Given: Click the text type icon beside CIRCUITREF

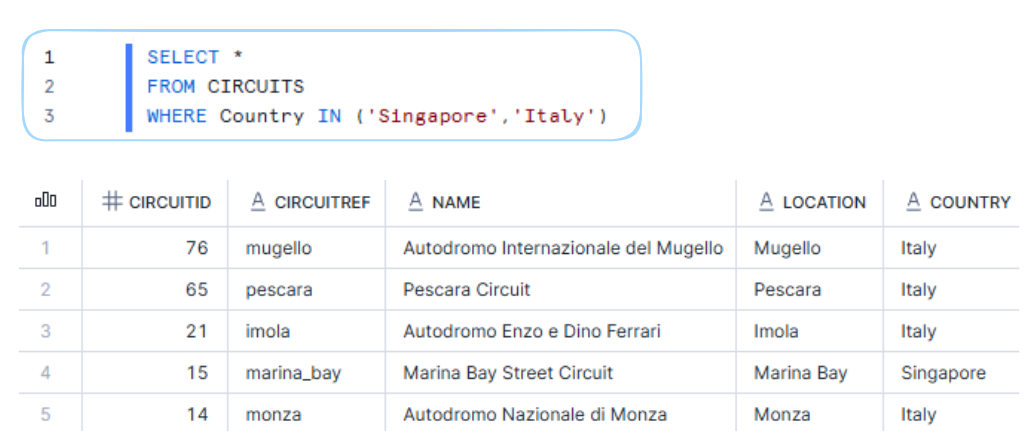Looking at the screenshot, I should (x=257, y=202).
